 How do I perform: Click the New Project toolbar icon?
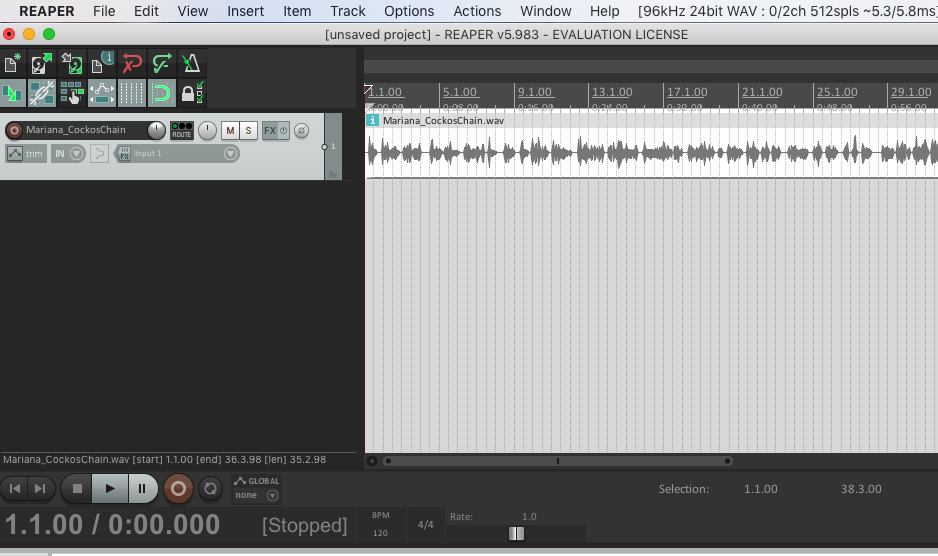[x=13, y=65]
